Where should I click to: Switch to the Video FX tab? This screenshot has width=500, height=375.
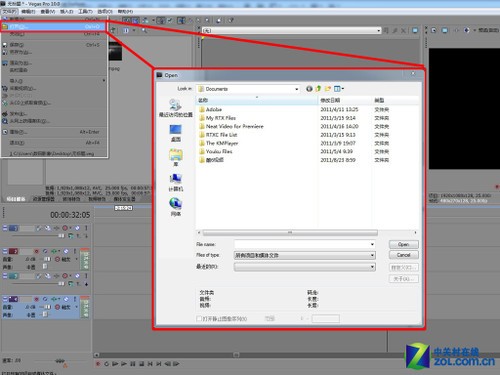(x=97, y=199)
